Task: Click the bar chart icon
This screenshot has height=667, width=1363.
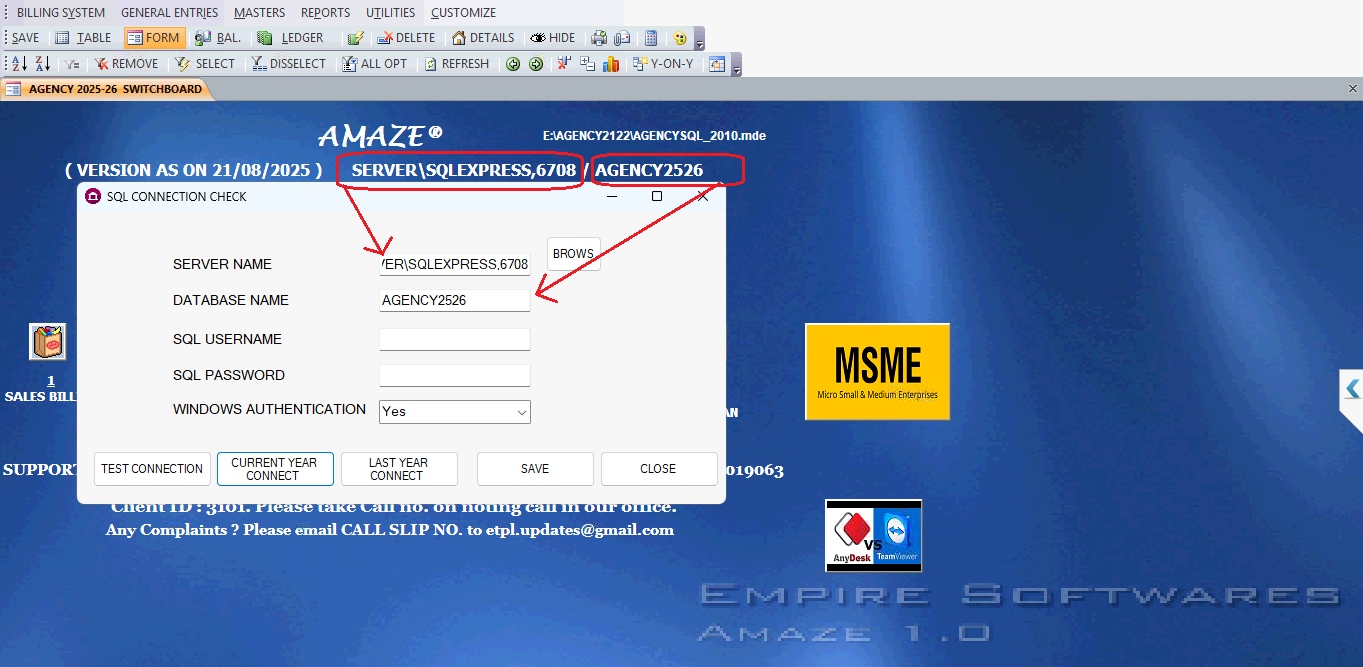Action: [x=610, y=64]
